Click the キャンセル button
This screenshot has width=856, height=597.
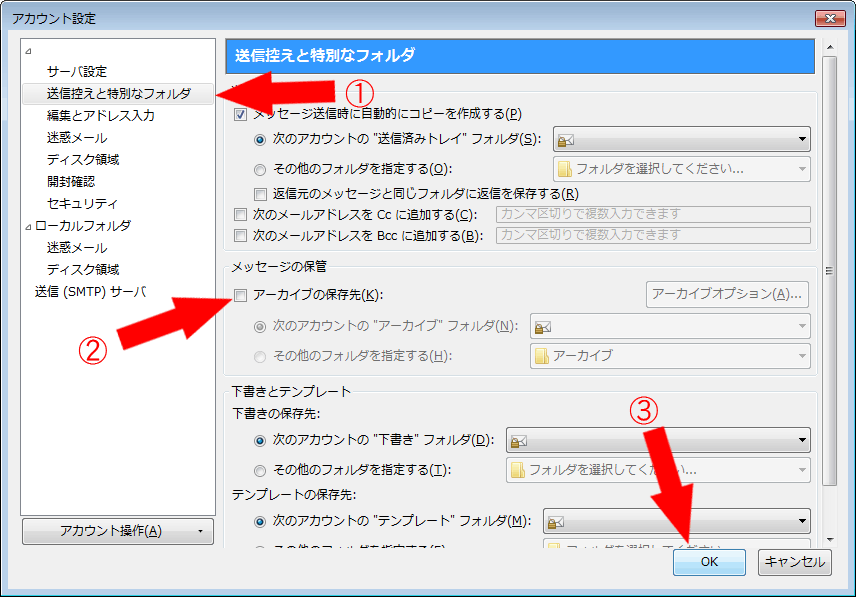tap(794, 562)
